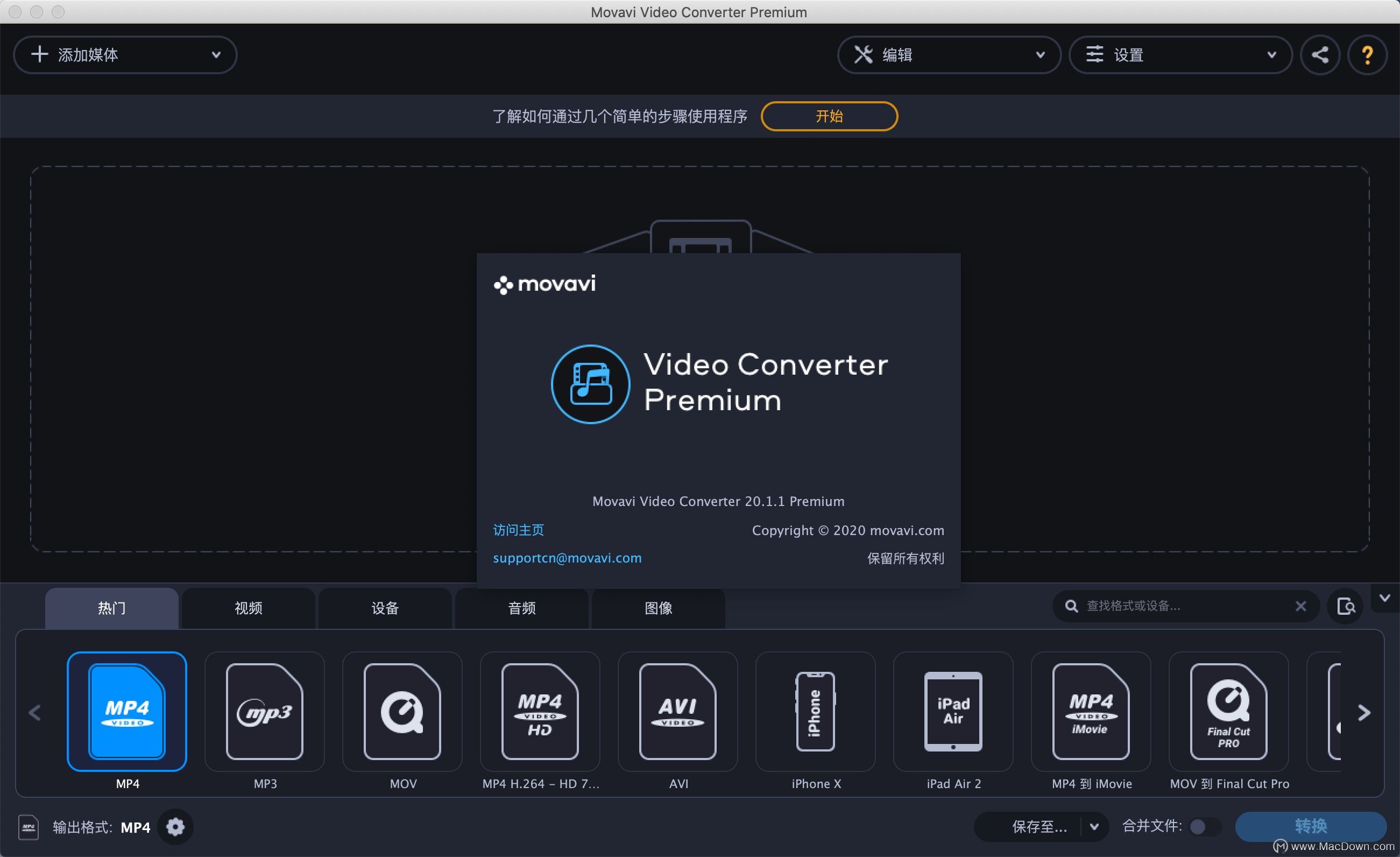The width and height of the screenshot is (1400, 857).
Task: Click the 保存至 button
Action: point(1029,826)
